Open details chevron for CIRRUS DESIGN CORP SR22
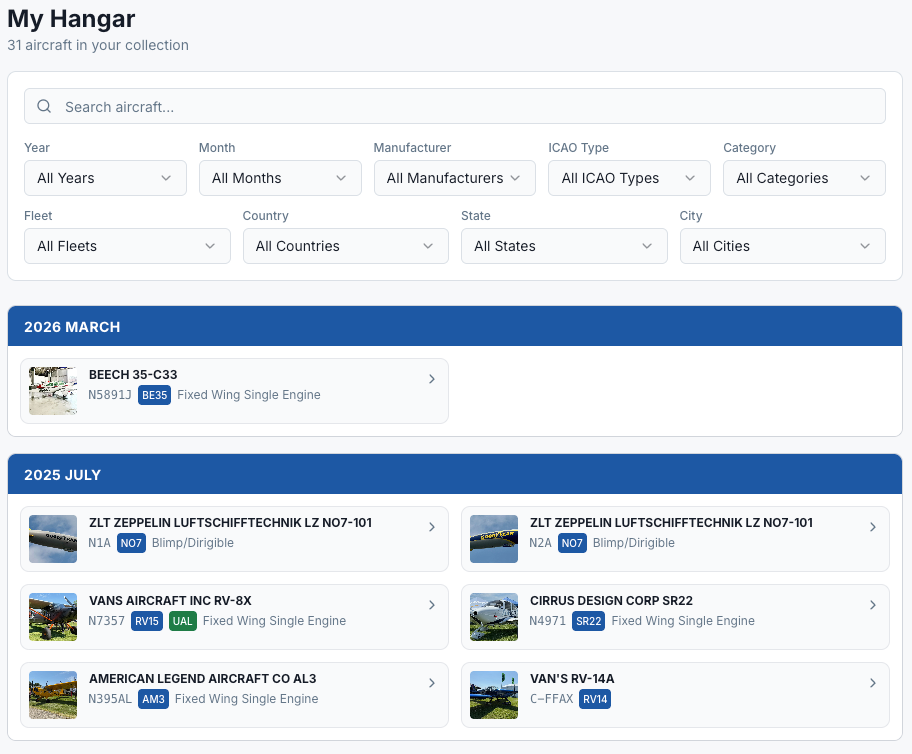 coord(872,605)
